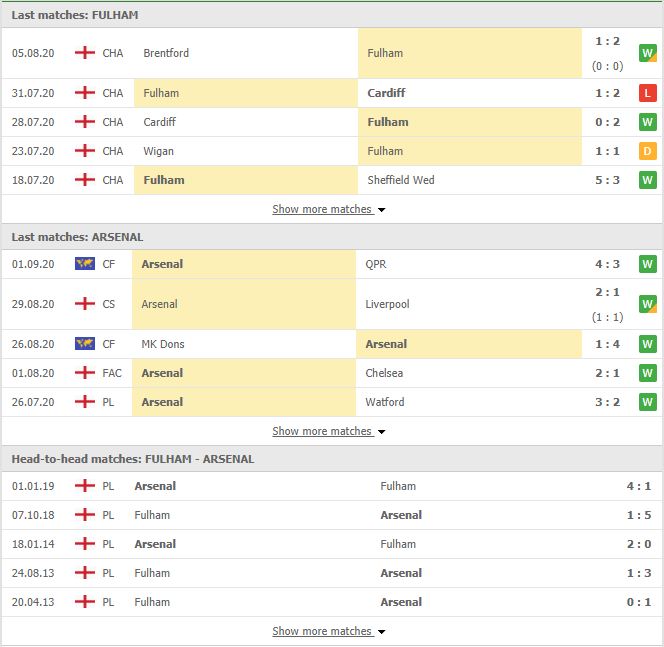Click W result badge for Brentford–Fulham match
Screen dimensions: 664x647
[x=647, y=53]
